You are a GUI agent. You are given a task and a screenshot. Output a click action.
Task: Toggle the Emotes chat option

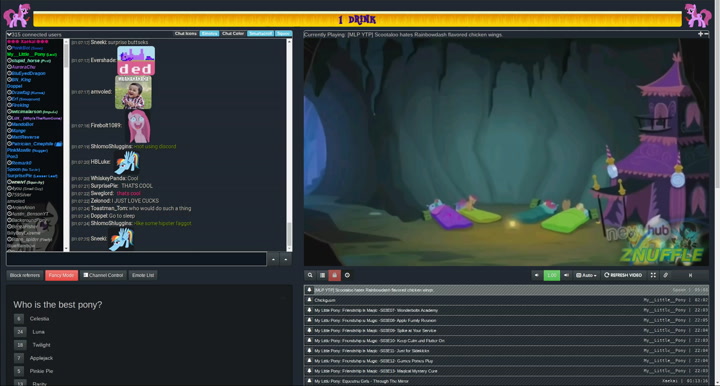coord(209,34)
